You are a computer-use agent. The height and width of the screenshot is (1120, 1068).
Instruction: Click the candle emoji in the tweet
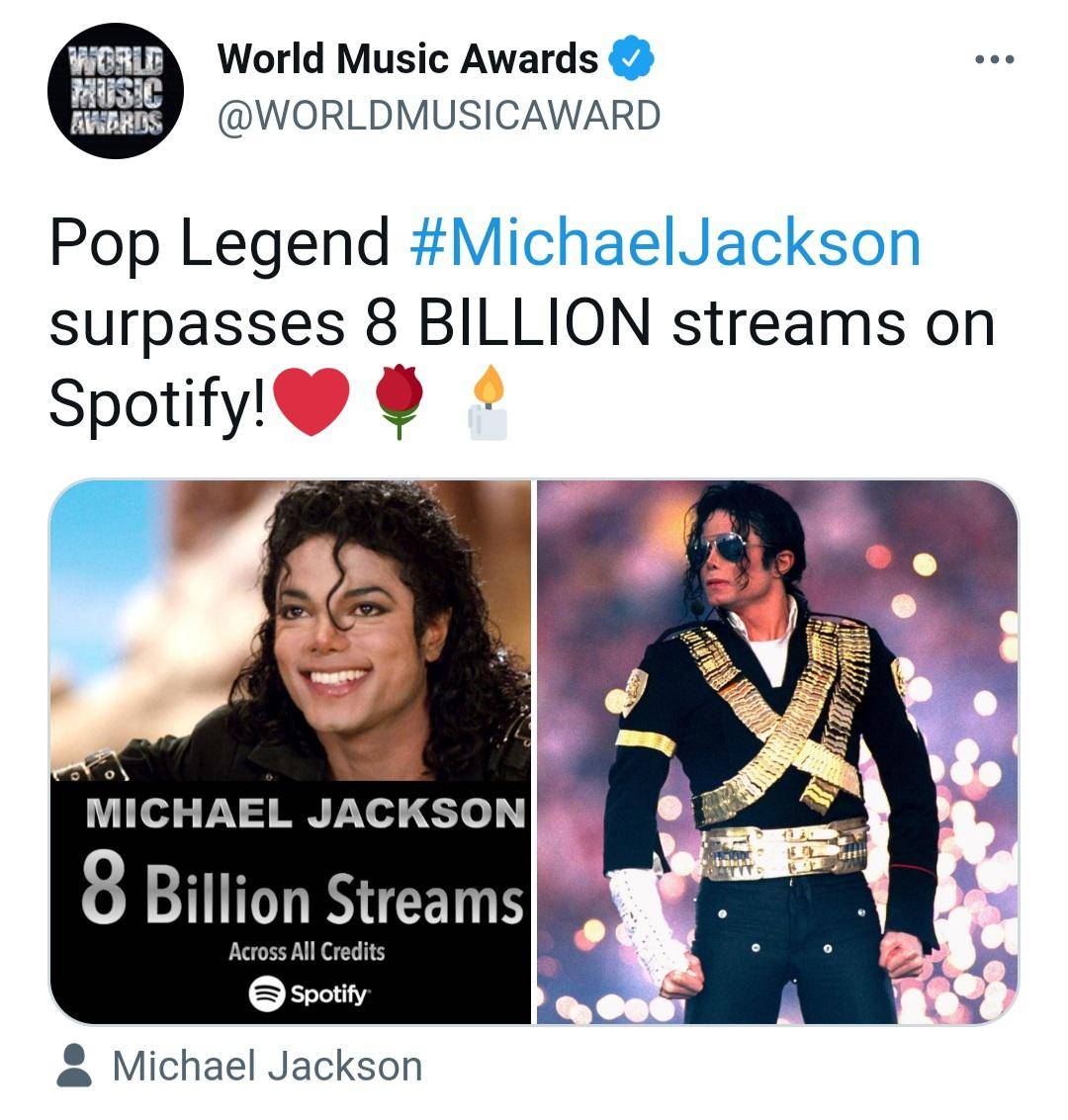coord(488,401)
